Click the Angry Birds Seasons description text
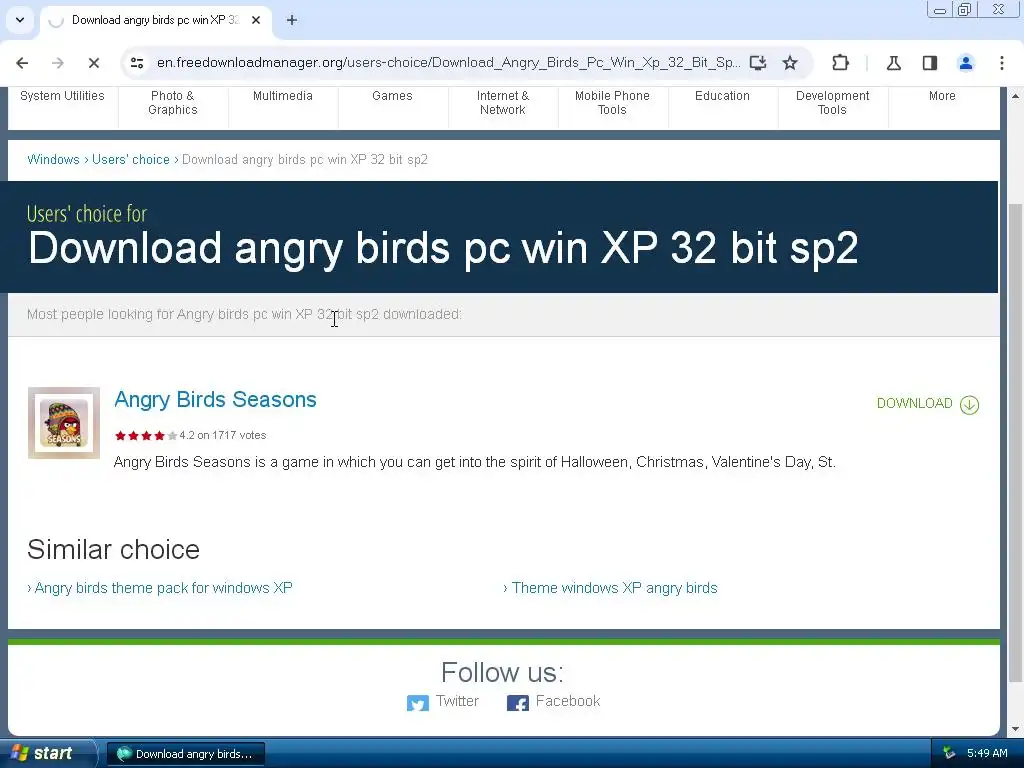Screen dimensions: 1024x768 [475, 462]
